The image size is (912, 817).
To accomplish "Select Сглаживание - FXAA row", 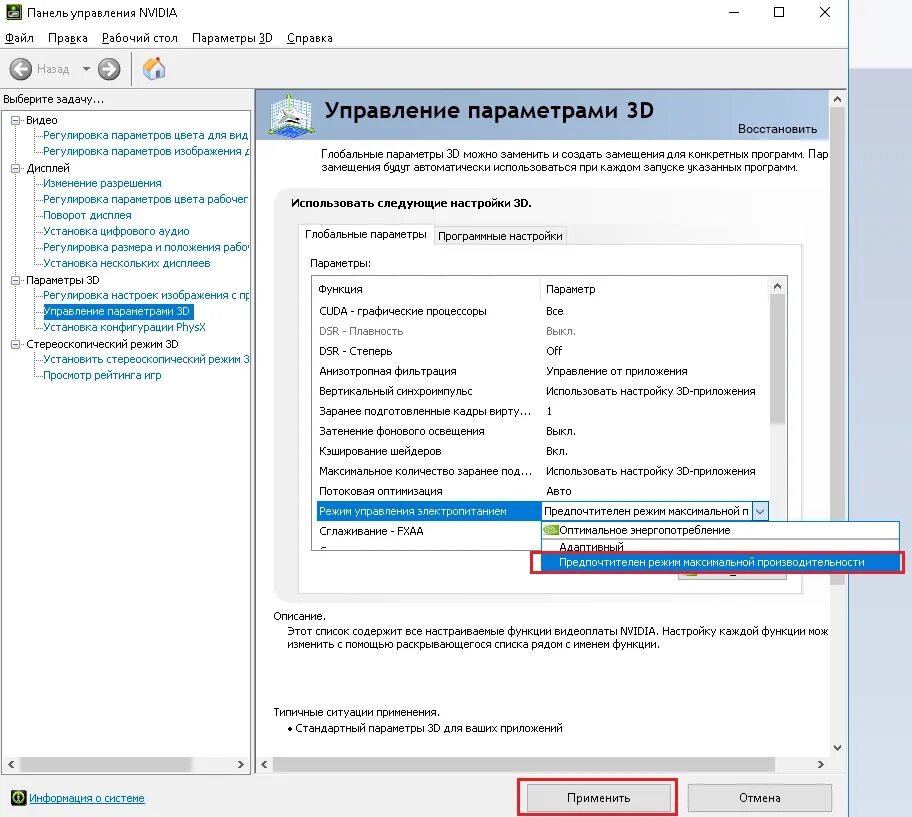I will click(429, 531).
